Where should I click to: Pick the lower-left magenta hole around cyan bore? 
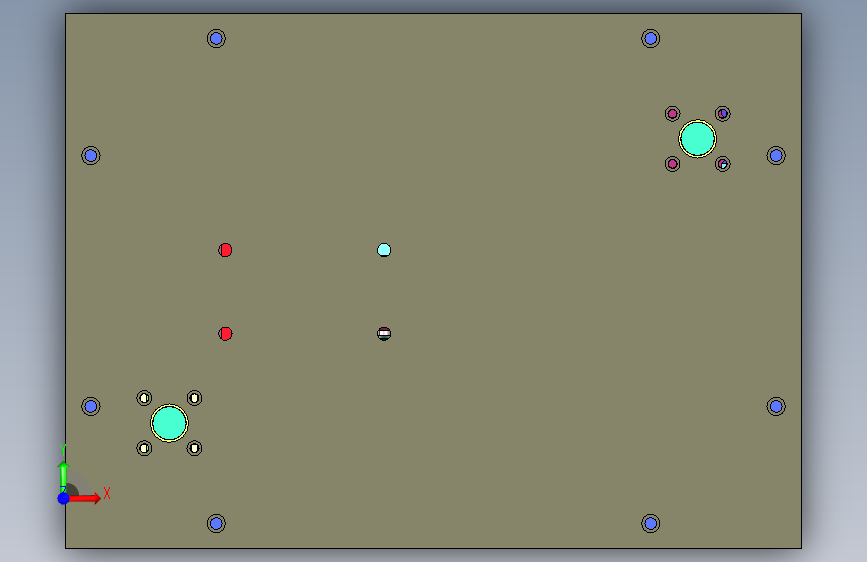672,164
